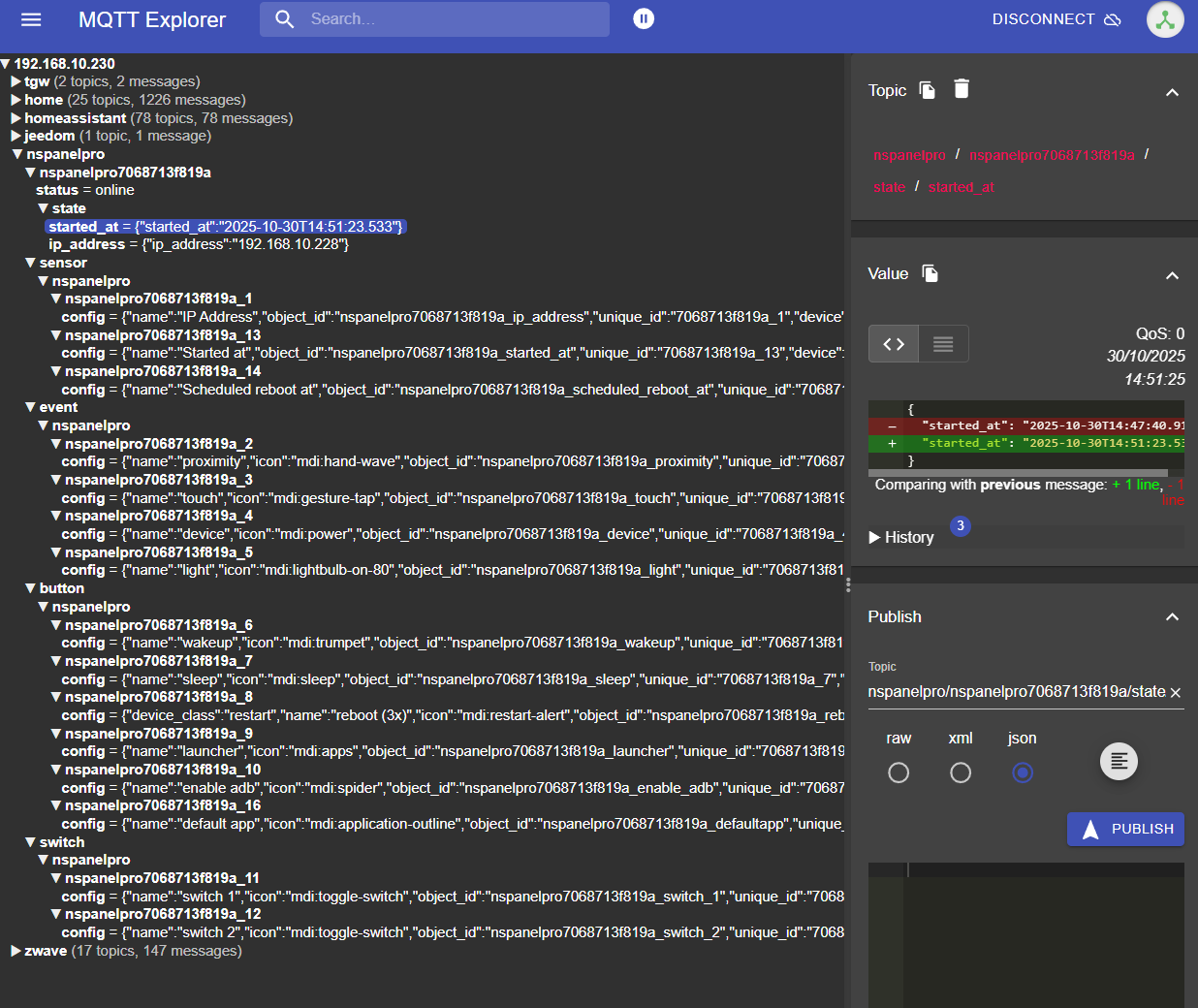This screenshot has width=1198, height=1008.
Task: Pause message updates with the pause button
Action: (644, 18)
